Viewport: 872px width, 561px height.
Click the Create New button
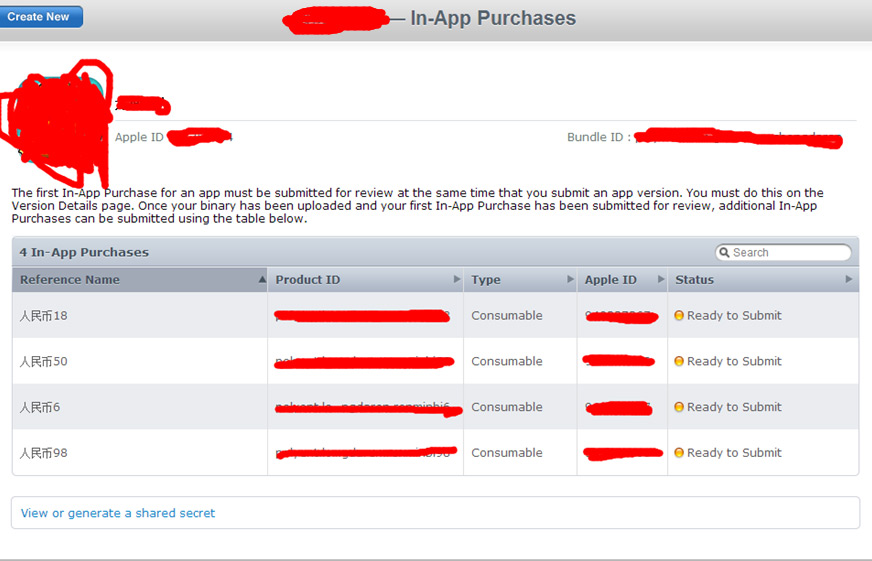(x=40, y=17)
